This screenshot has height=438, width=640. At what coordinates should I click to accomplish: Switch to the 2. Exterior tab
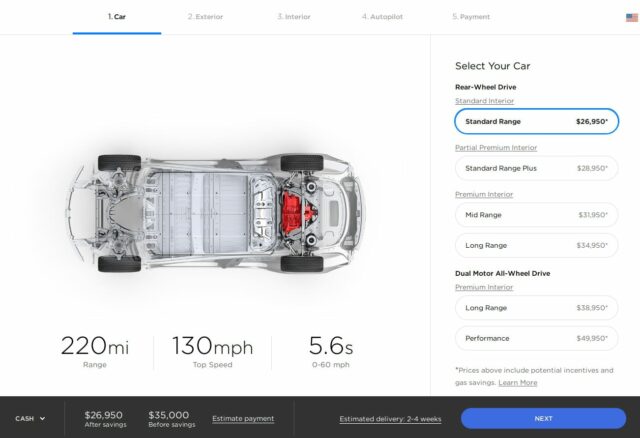click(205, 17)
